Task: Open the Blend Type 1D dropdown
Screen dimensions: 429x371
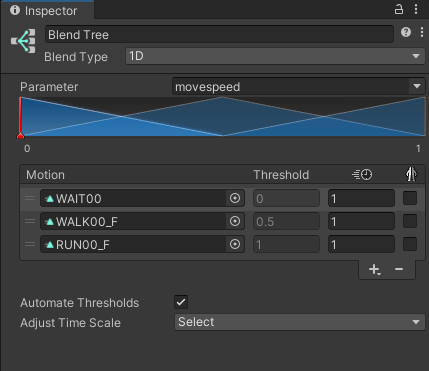Action: [275, 56]
